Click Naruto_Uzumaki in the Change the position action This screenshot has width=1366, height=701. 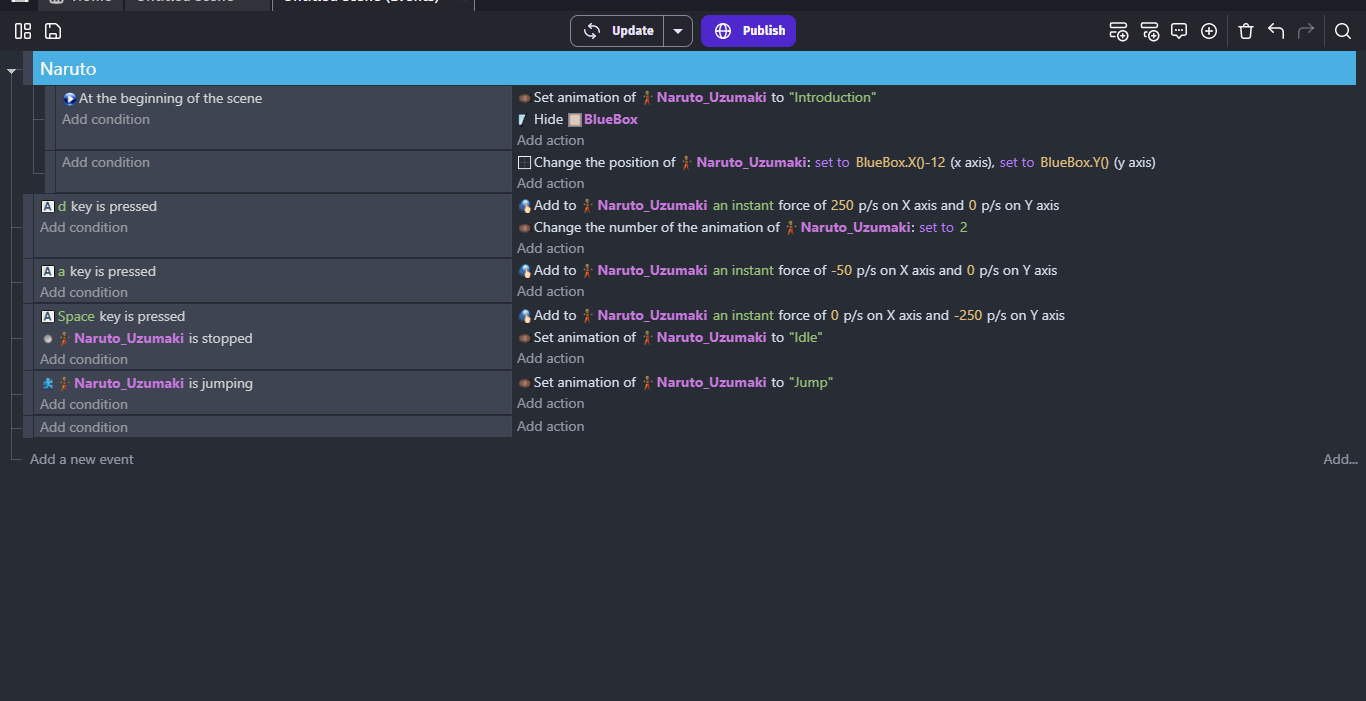pos(753,162)
